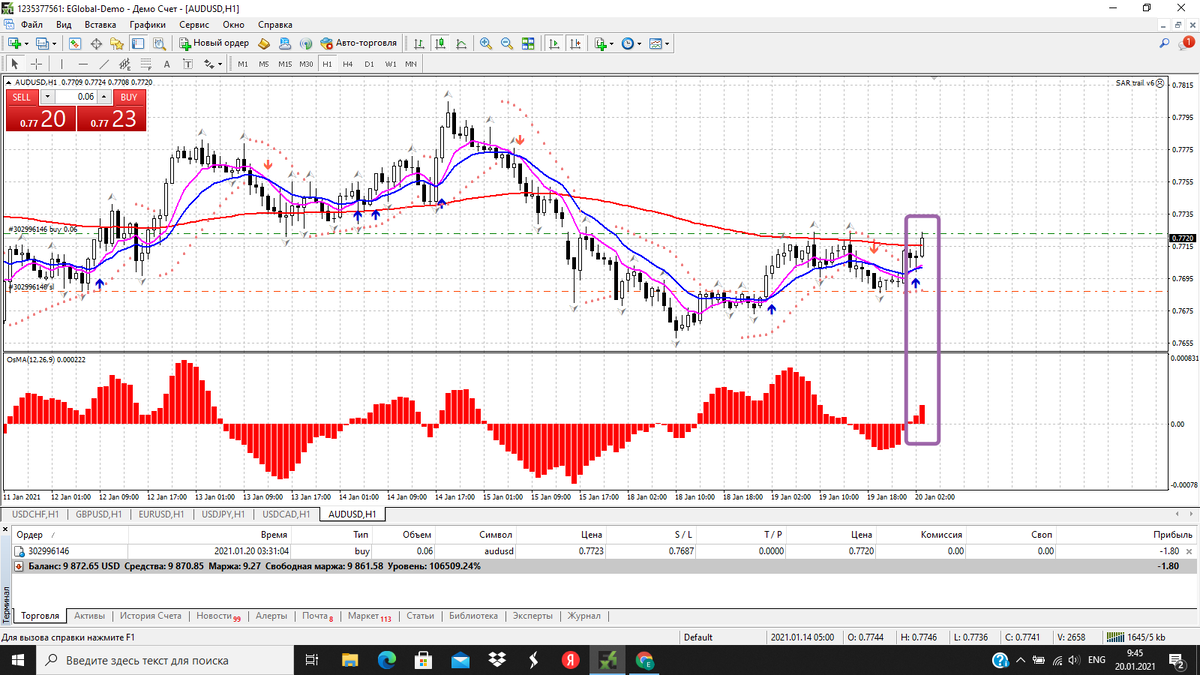This screenshot has width=1200, height=675.
Task: Expand the indicators list dropdown arrow
Action: click(x=611, y=43)
